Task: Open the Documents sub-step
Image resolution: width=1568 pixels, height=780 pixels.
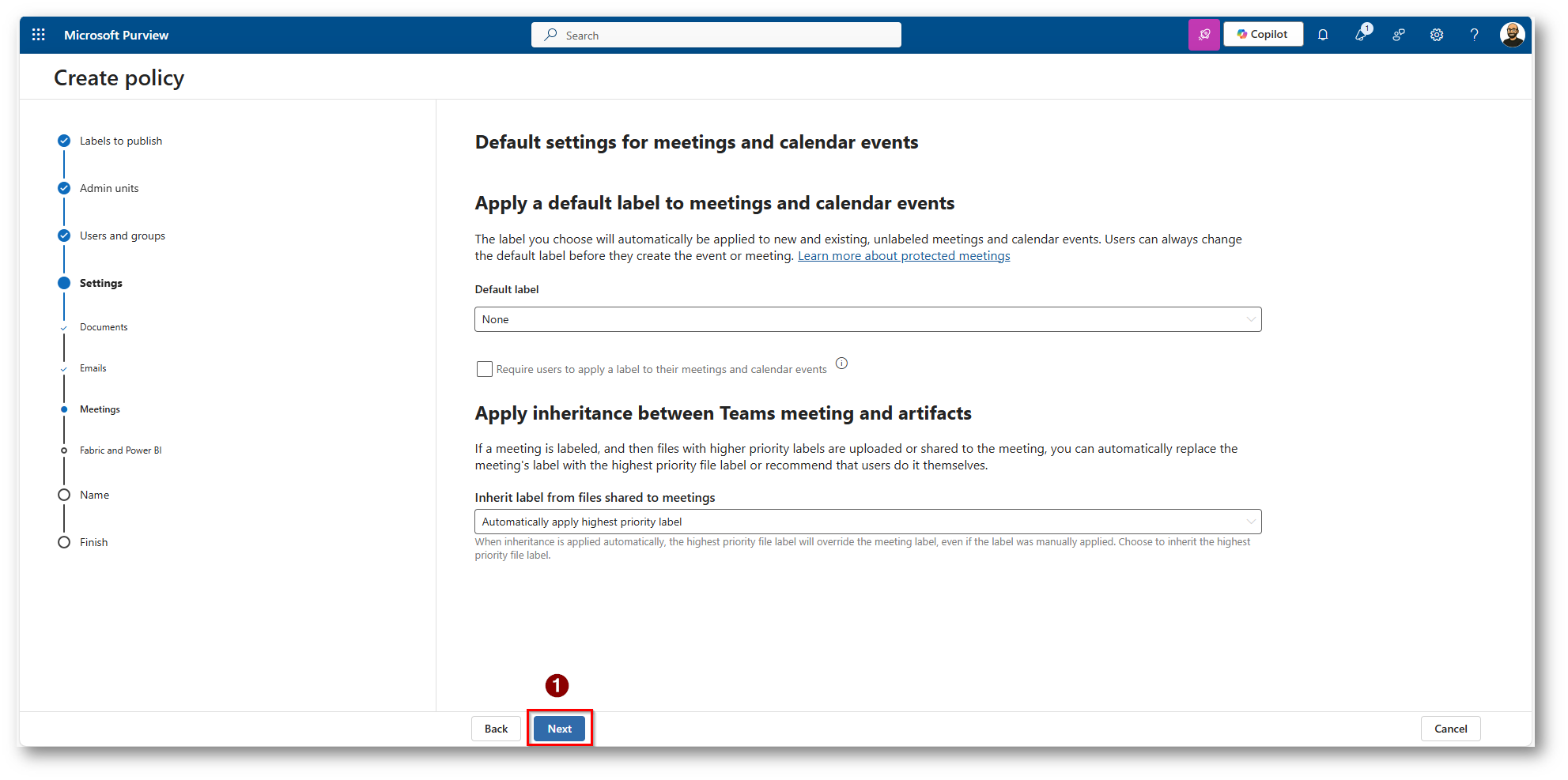Action: point(104,327)
